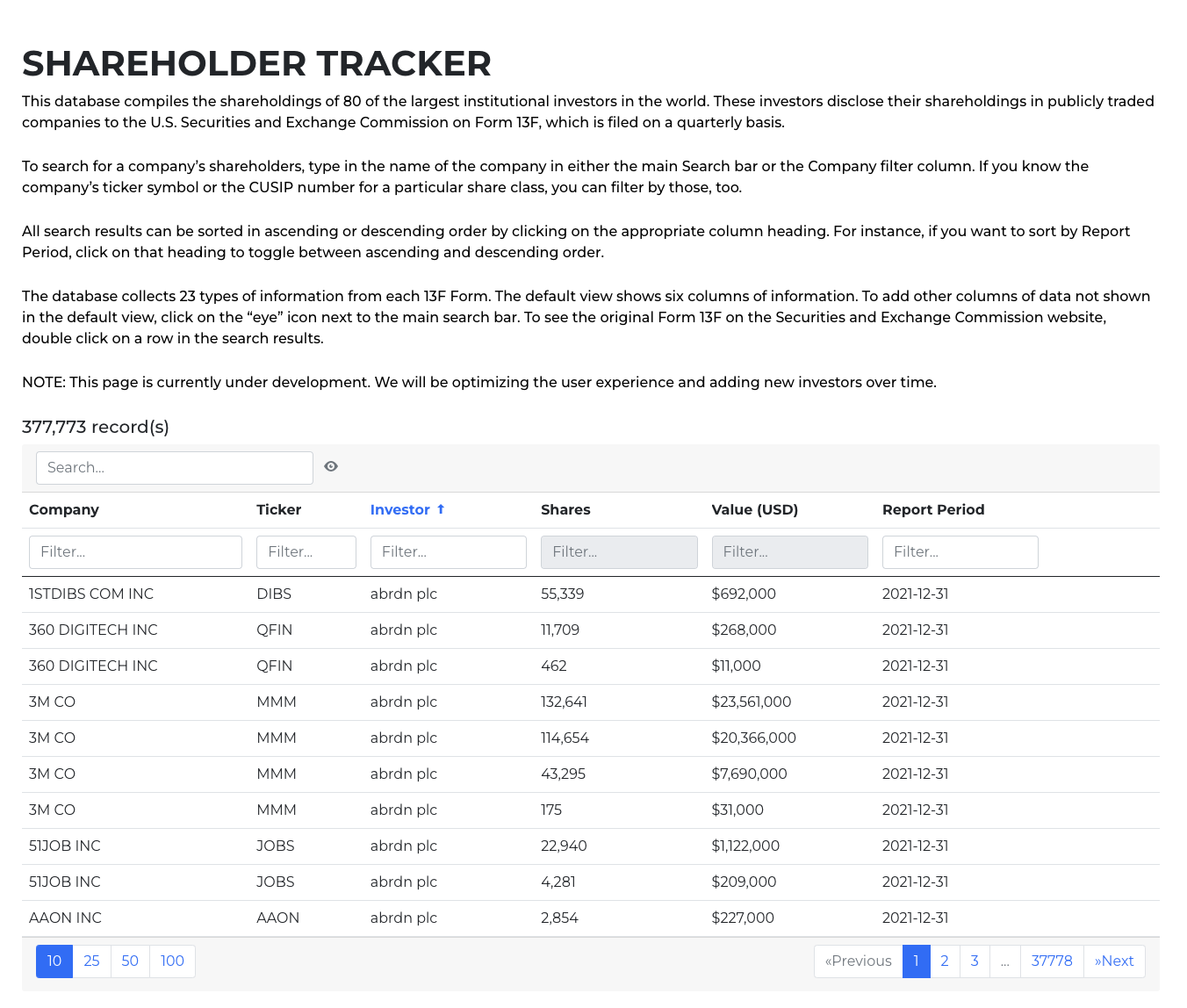Select the 1STDIBS COM INC company cell

tap(91, 594)
